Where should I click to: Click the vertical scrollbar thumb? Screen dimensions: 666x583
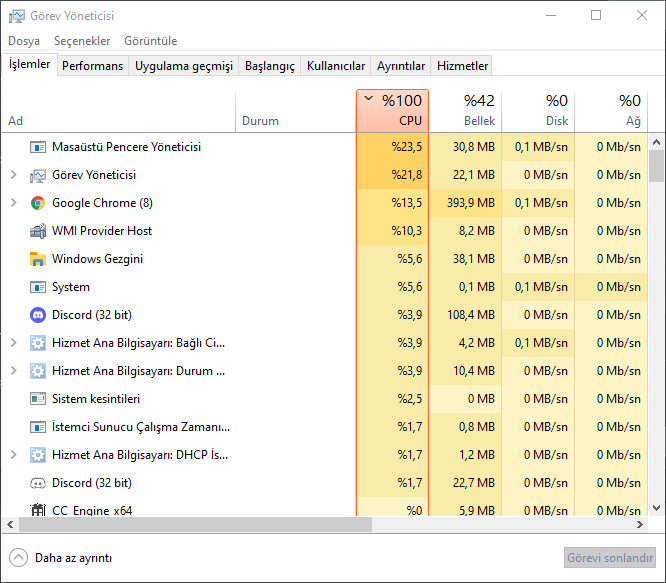pyautogui.click(x=656, y=166)
